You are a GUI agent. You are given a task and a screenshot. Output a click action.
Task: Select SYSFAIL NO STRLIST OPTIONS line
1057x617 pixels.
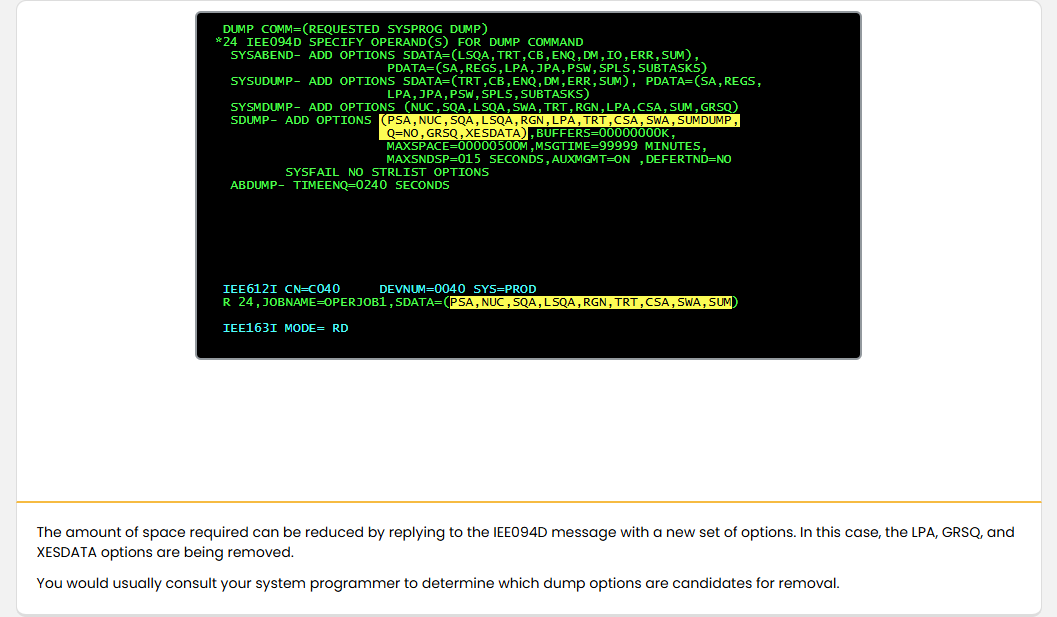pyautogui.click(x=387, y=172)
